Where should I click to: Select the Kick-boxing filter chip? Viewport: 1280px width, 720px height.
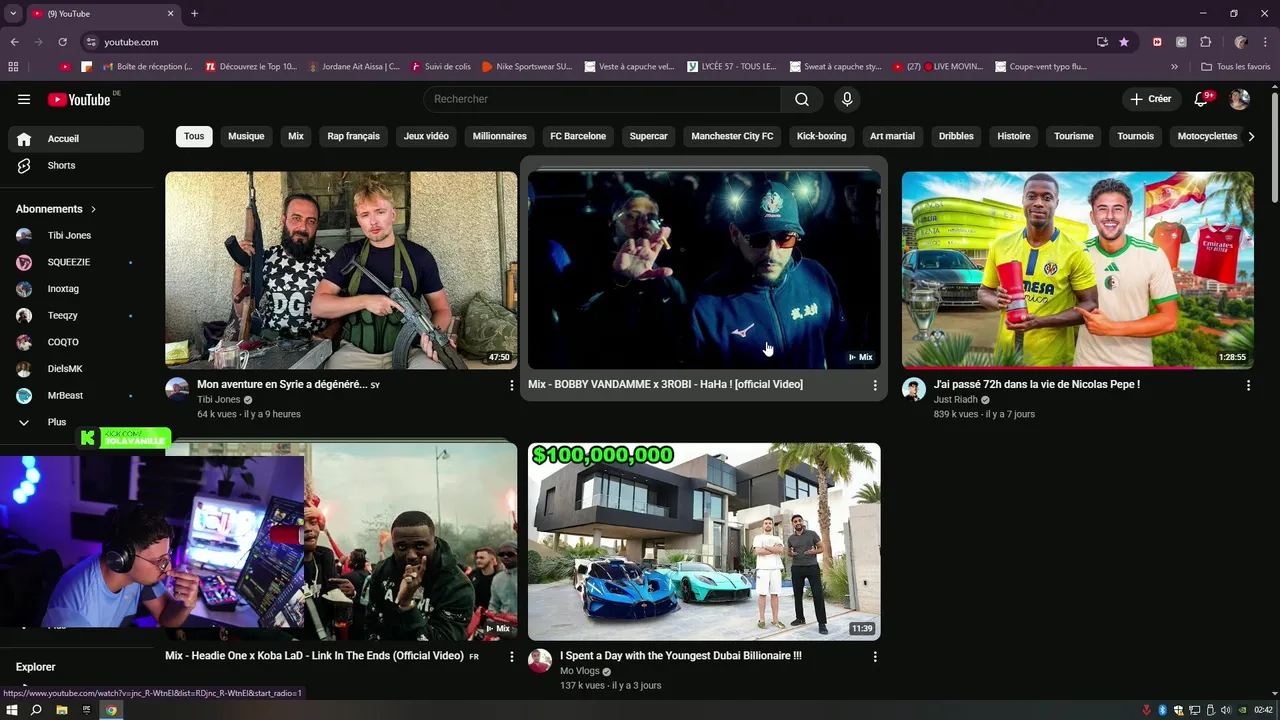point(822,136)
